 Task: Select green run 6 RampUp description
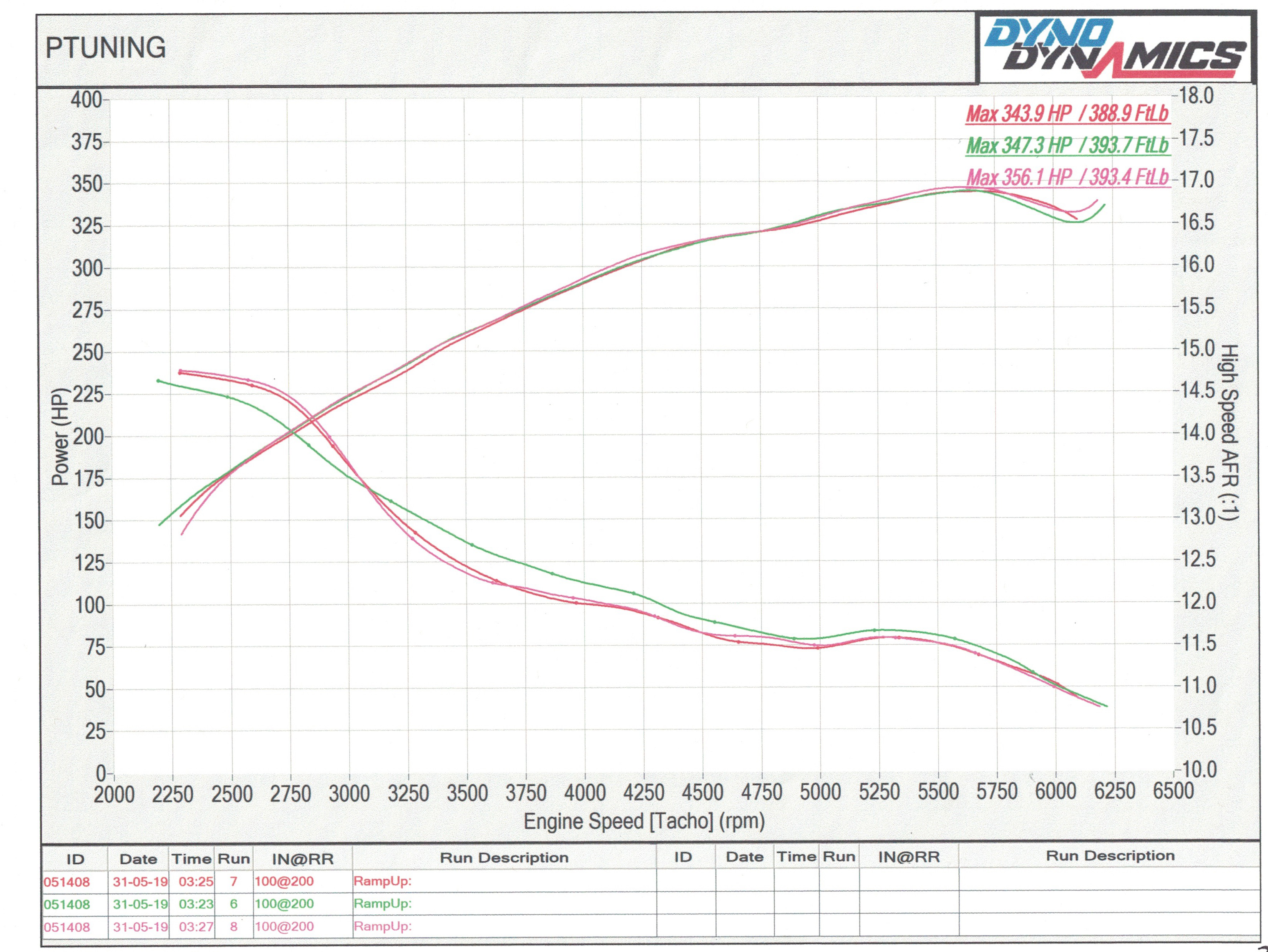point(382,904)
